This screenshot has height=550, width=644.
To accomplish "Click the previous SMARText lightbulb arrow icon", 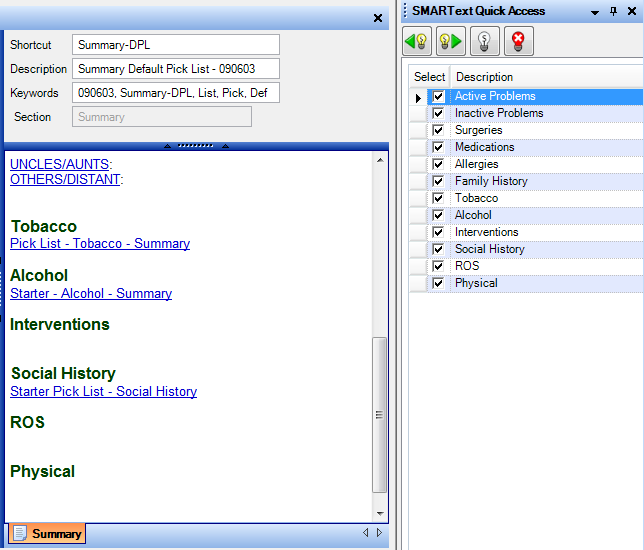I will (x=417, y=41).
